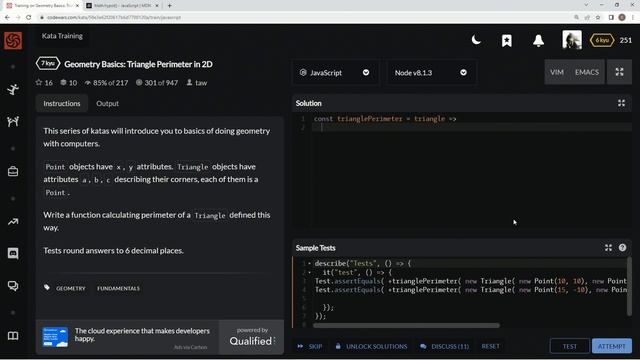Go back in browser history
640x360 pixels.
pyautogui.click(x=7, y=17)
